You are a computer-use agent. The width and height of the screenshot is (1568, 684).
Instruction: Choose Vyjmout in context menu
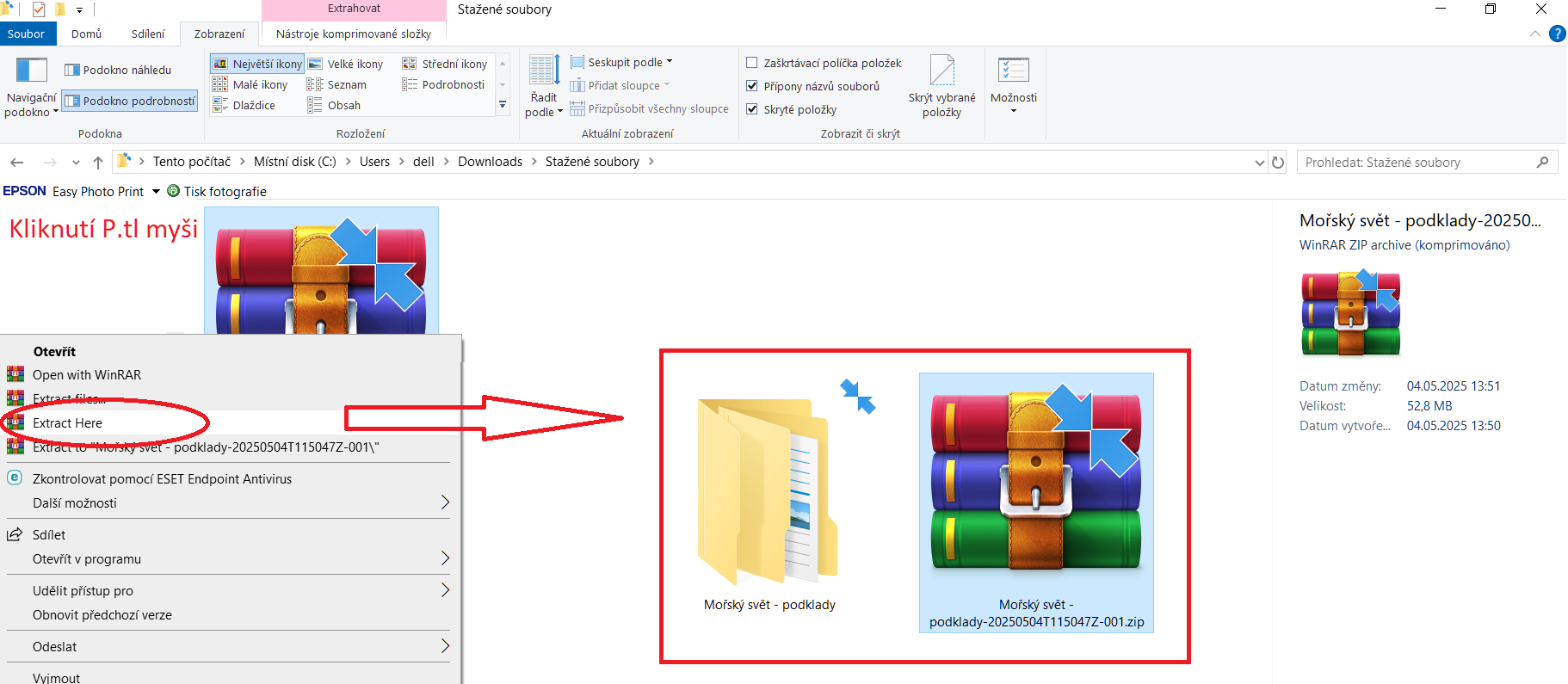pos(56,678)
